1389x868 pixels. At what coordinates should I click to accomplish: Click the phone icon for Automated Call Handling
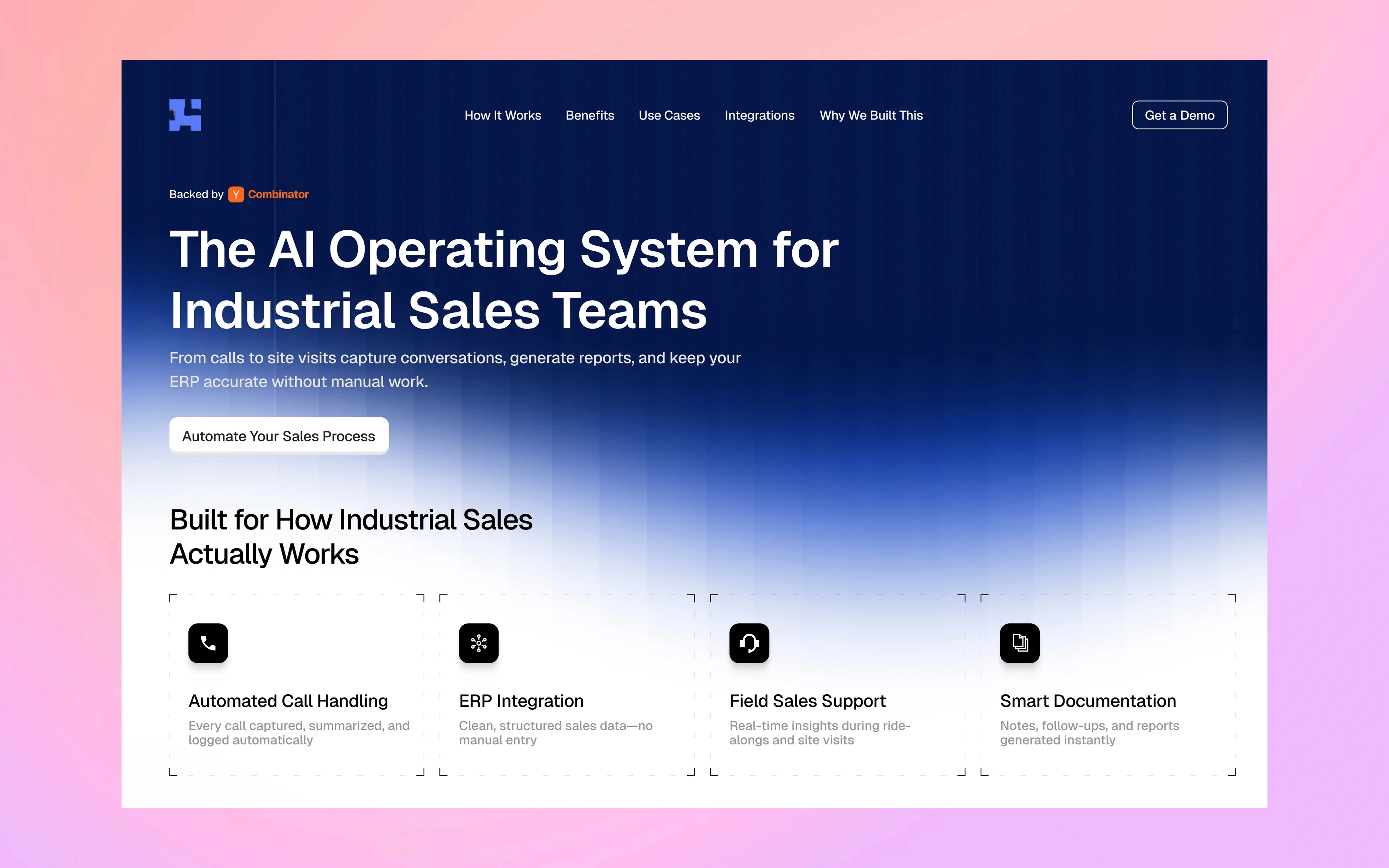click(208, 643)
